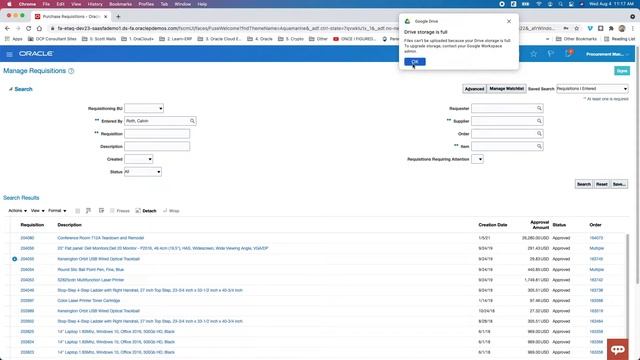Open the Window menu in the menu bar
The width and height of the screenshot is (640, 360).
[x=182, y=4]
